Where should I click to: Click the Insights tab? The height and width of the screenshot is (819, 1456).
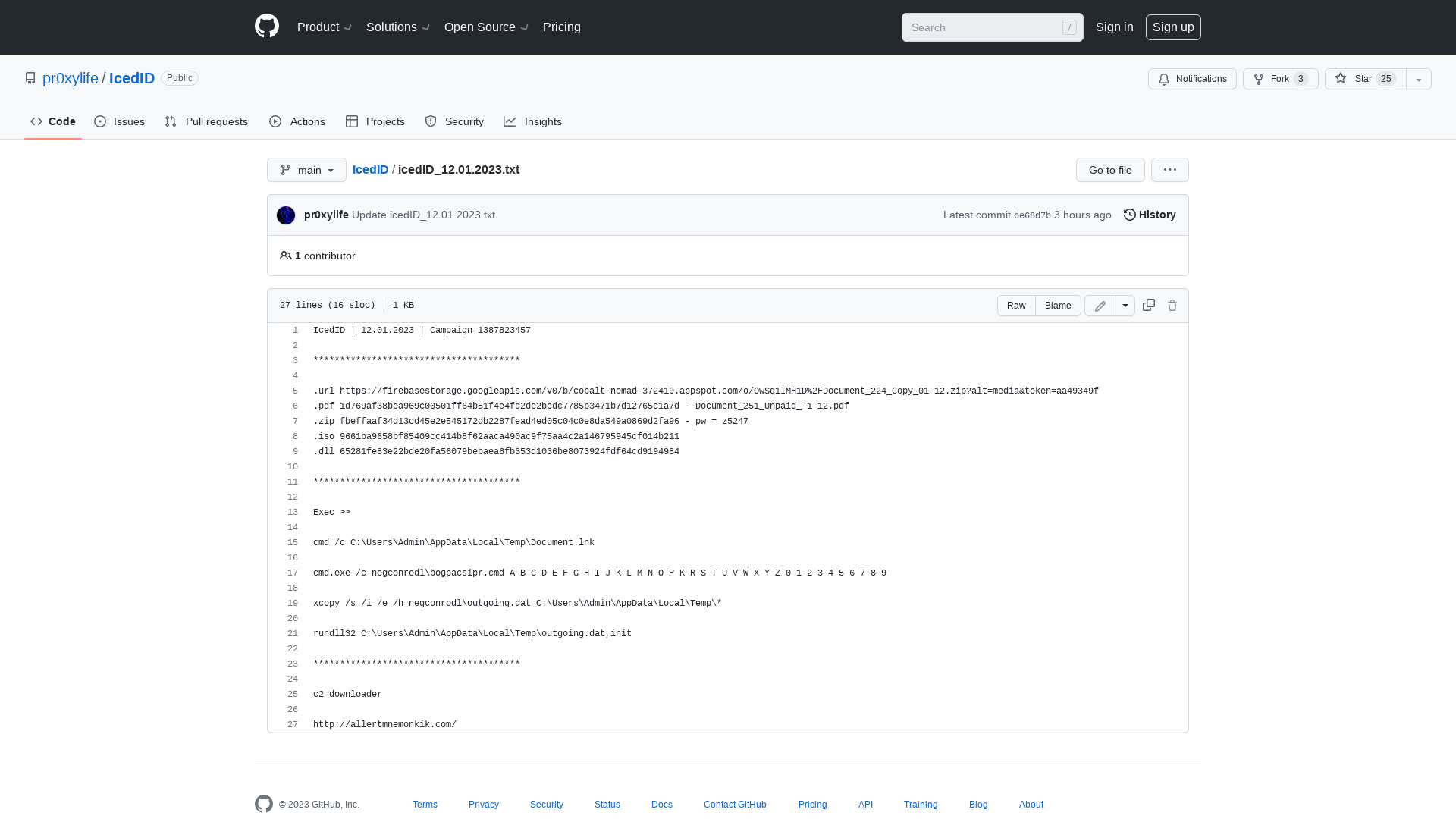[532, 121]
